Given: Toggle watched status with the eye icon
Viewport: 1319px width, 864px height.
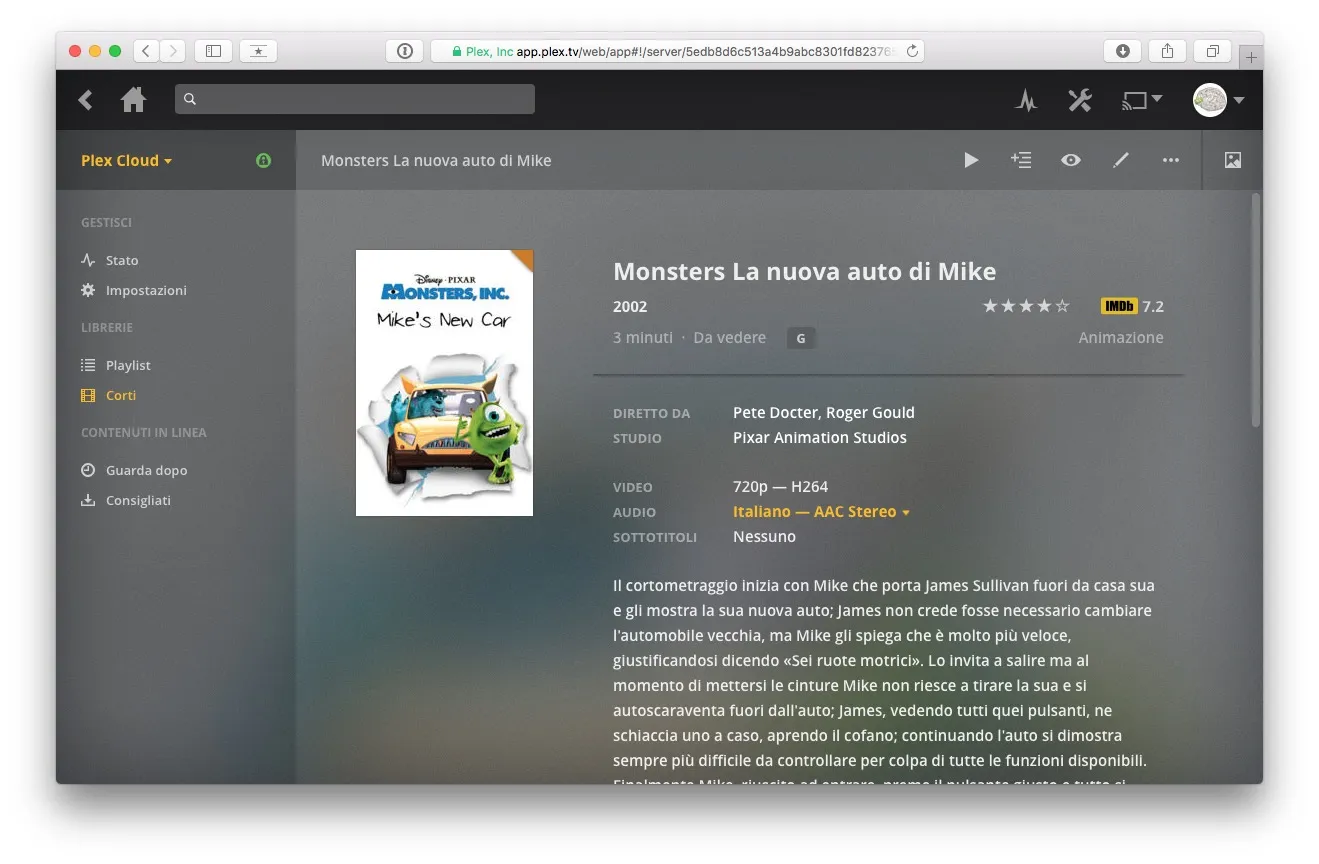Looking at the screenshot, I should tap(1071, 160).
